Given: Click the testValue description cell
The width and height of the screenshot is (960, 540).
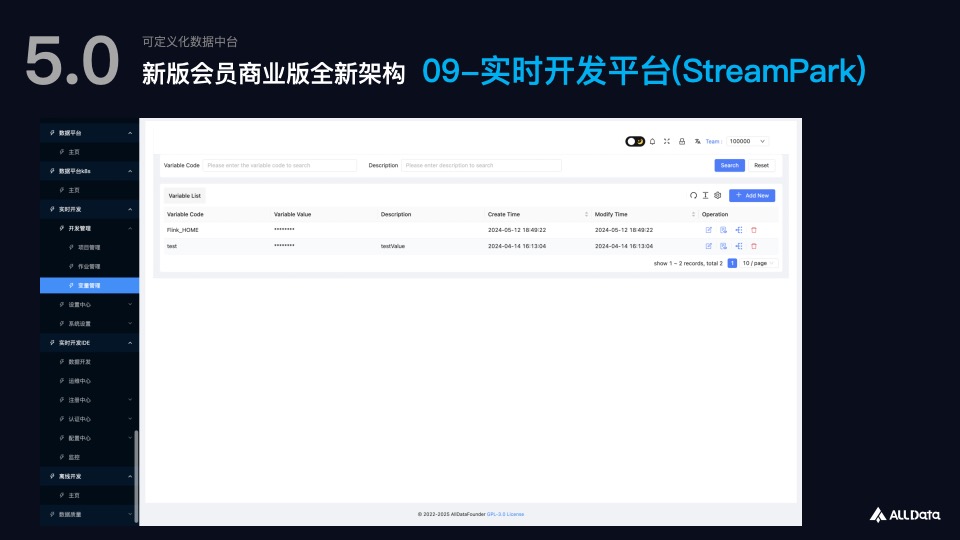Looking at the screenshot, I should click(392, 246).
